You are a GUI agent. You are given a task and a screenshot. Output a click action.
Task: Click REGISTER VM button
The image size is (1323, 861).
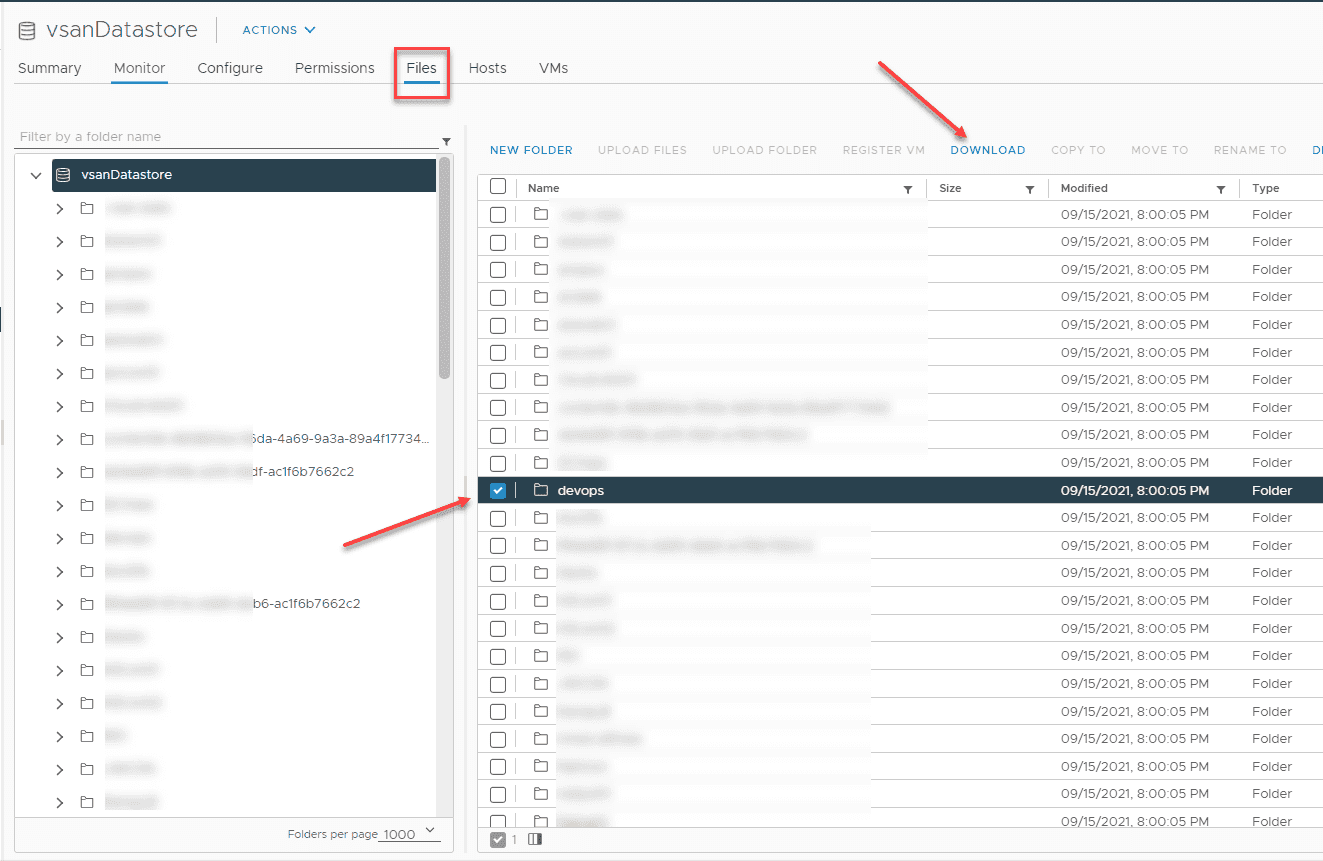tap(883, 150)
